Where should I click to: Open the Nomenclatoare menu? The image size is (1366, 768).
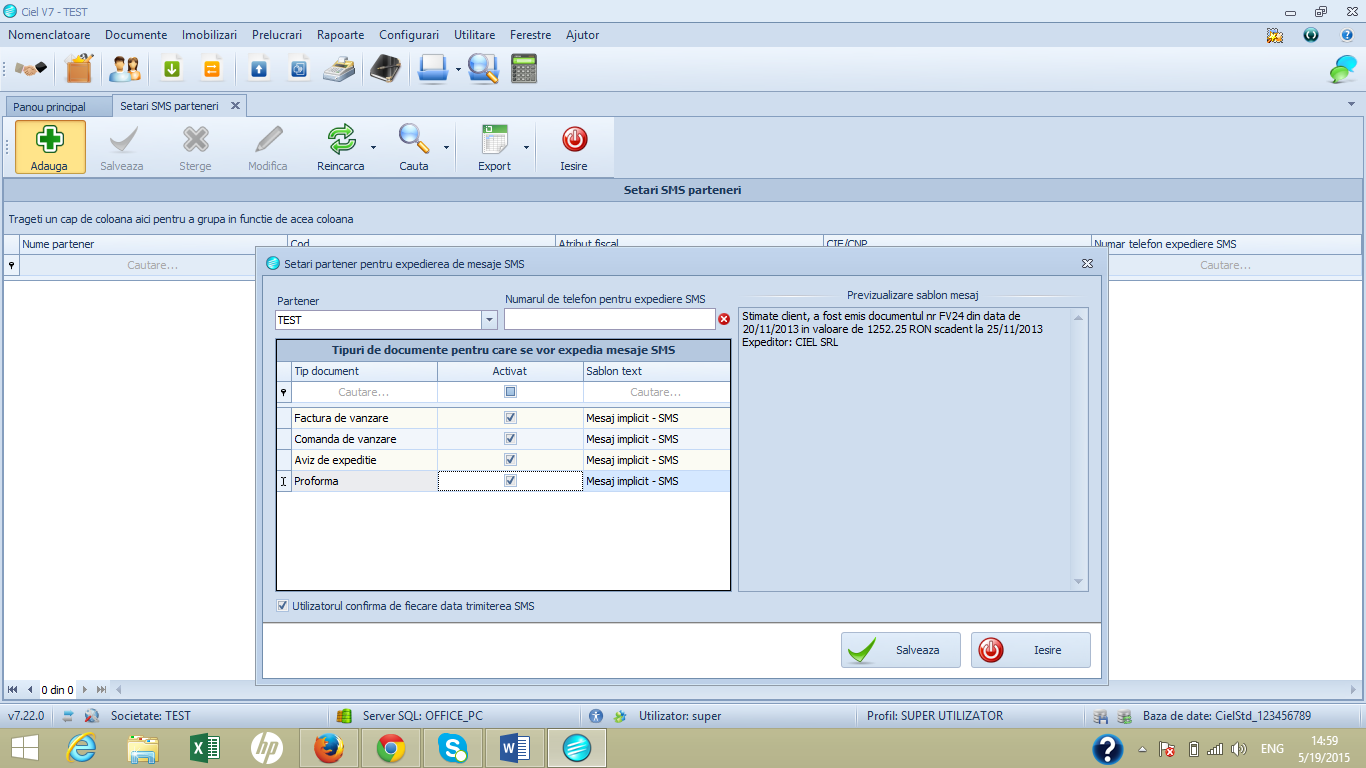[49, 35]
